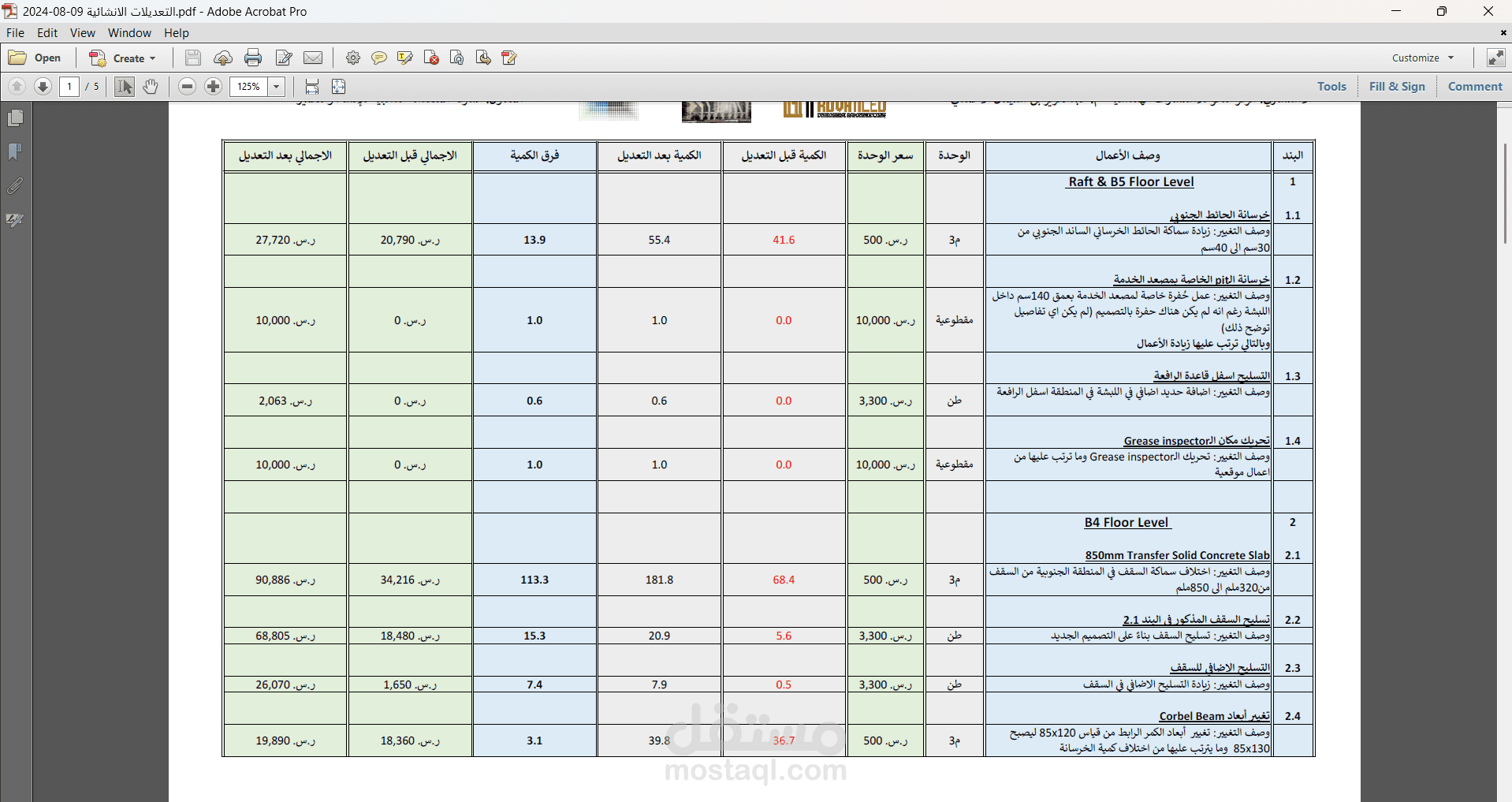Viewport: 1512px width, 802px height.
Task: Open the zoom level dropdown arrow
Action: (x=277, y=87)
